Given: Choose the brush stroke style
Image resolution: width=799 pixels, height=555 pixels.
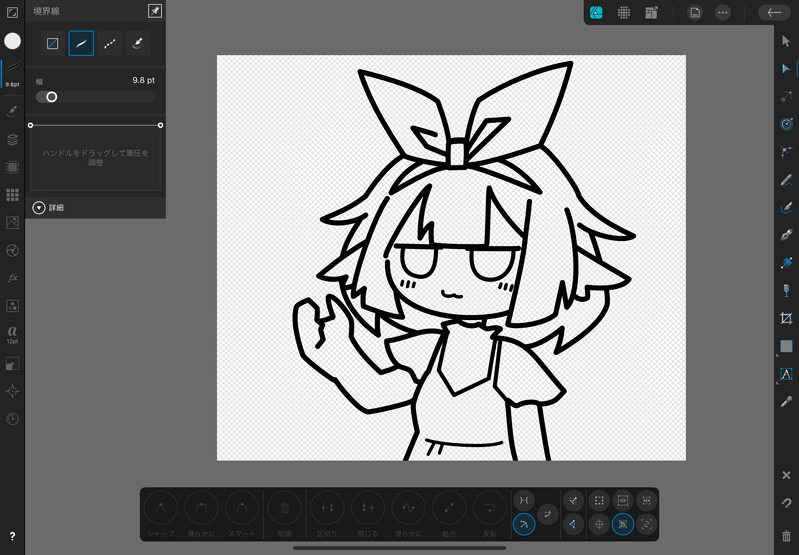Looking at the screenshot, I should tap(138, 43).
